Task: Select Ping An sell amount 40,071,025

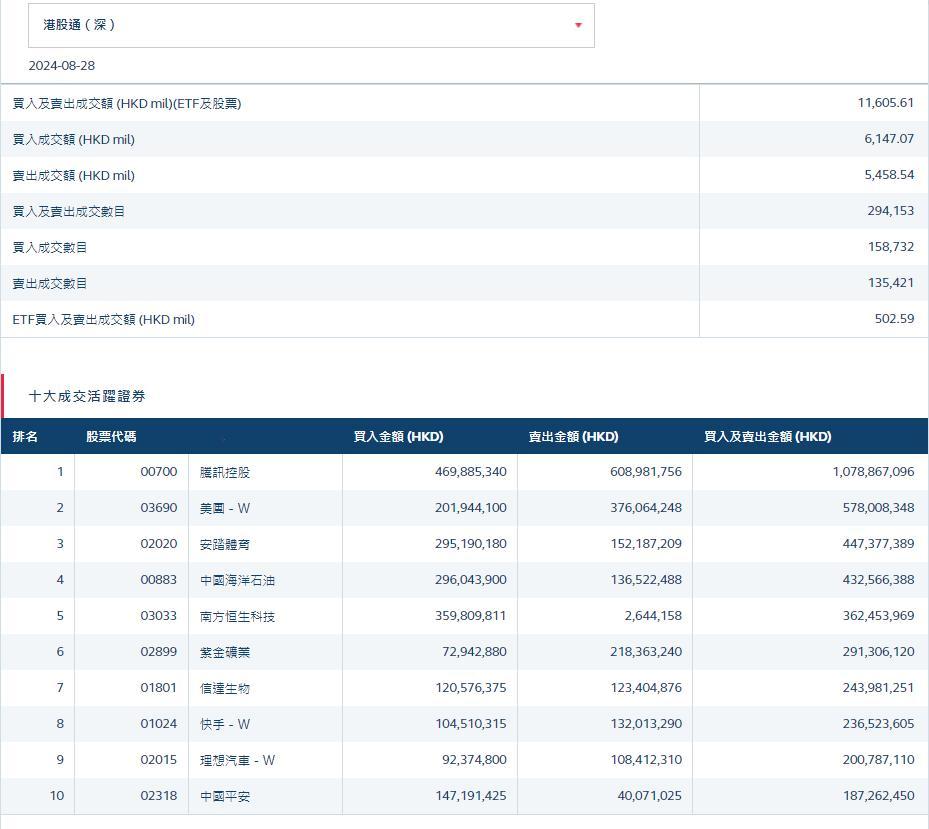Action: tap(649, 796)
